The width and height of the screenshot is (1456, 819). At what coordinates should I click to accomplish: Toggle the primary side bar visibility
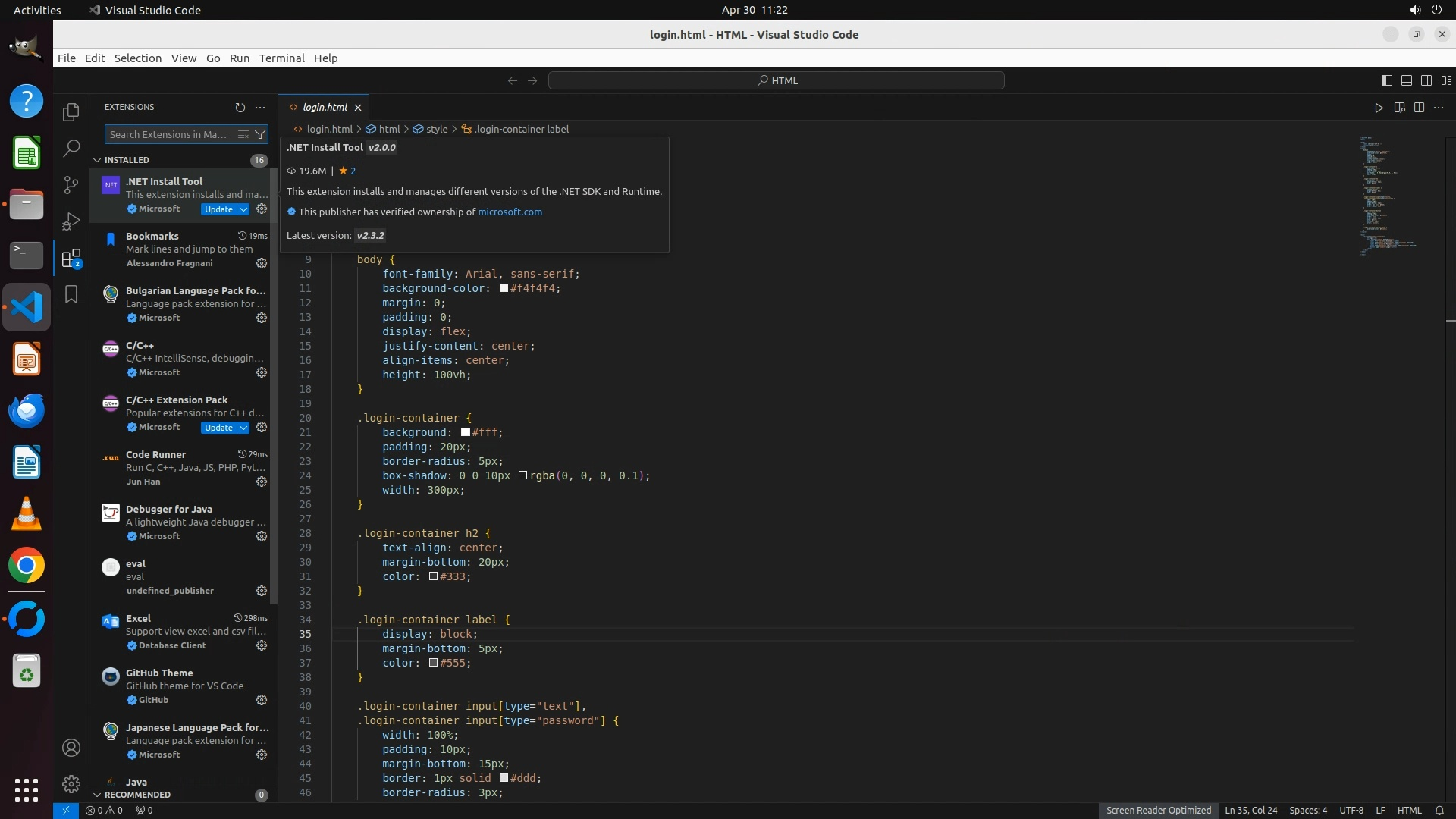[x=1387, y=80]
